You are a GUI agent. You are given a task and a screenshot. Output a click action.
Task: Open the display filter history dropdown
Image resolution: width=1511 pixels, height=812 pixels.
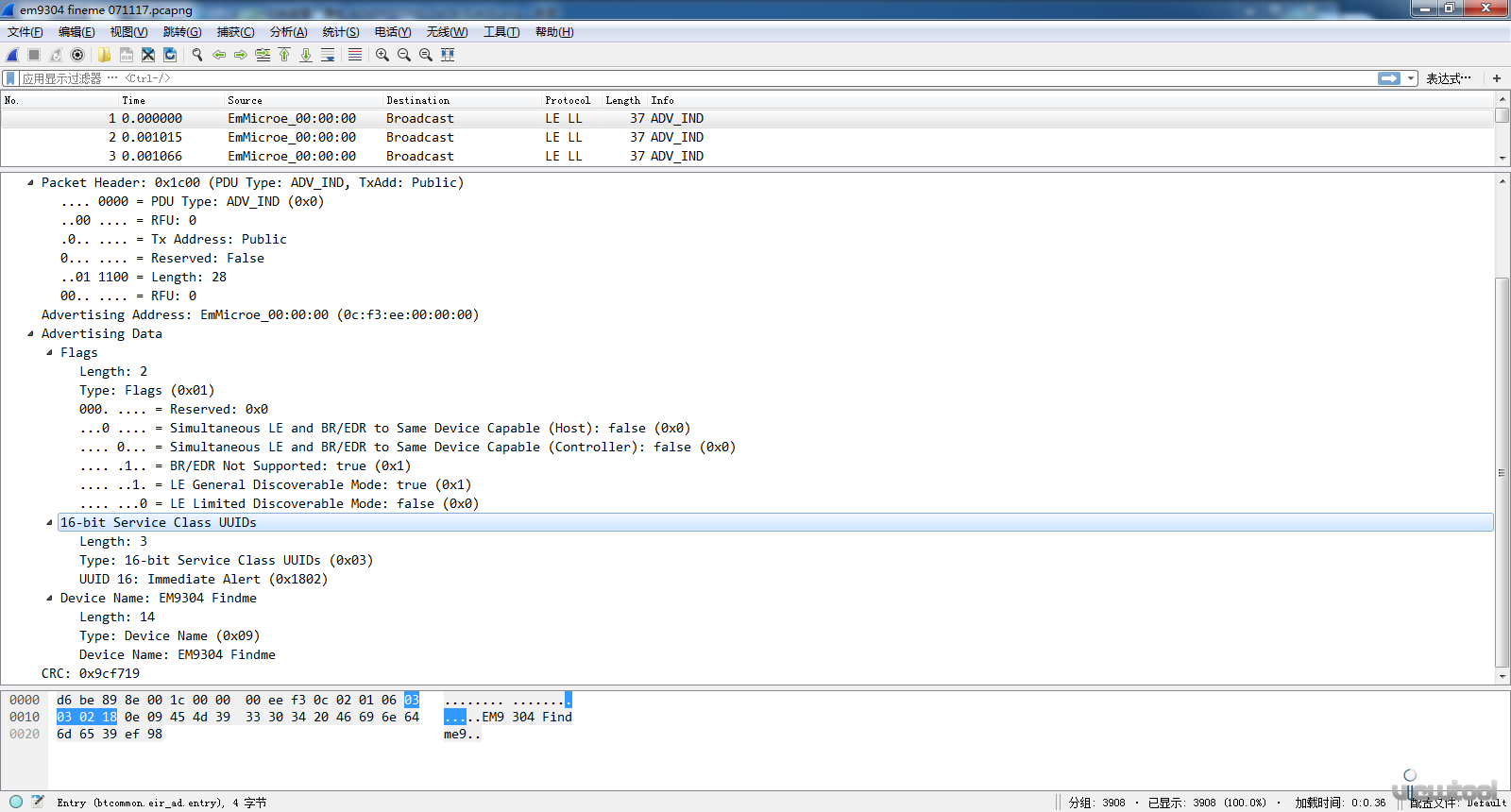[x=1411, y=78]
